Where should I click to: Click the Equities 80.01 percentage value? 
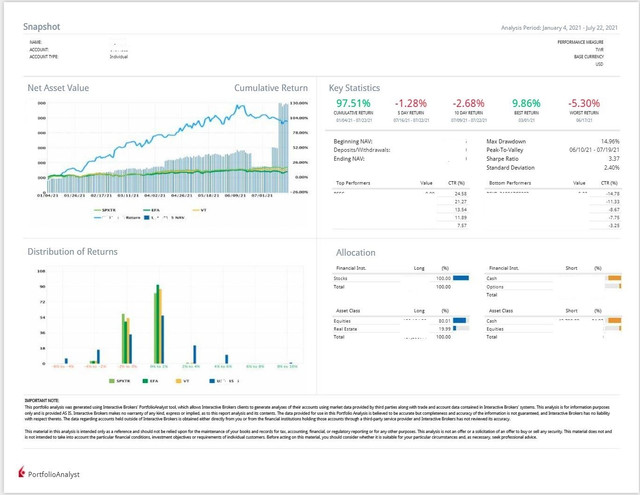click(444, 321)
